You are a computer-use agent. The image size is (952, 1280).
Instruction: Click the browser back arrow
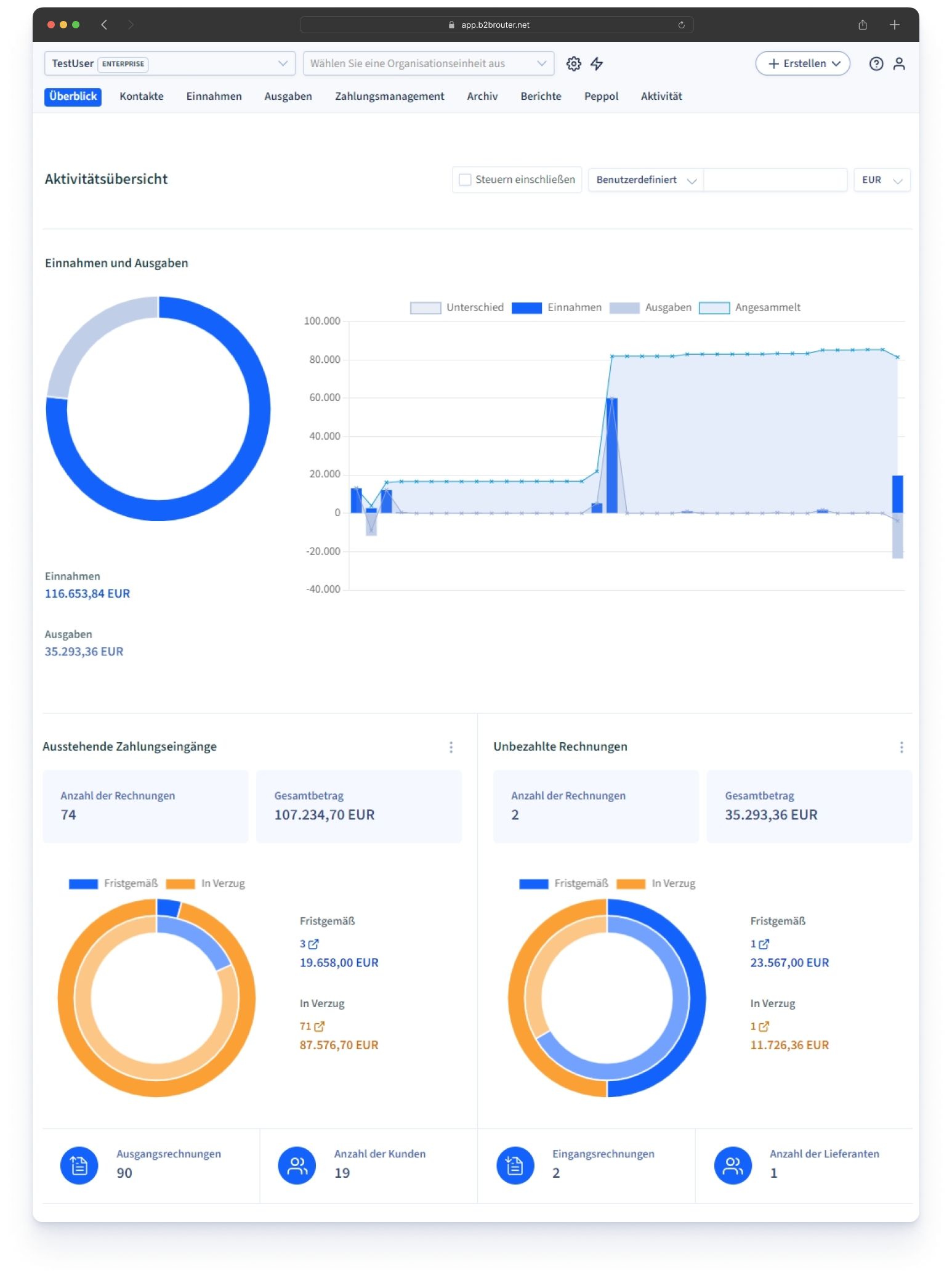click(x=104, y=25)
